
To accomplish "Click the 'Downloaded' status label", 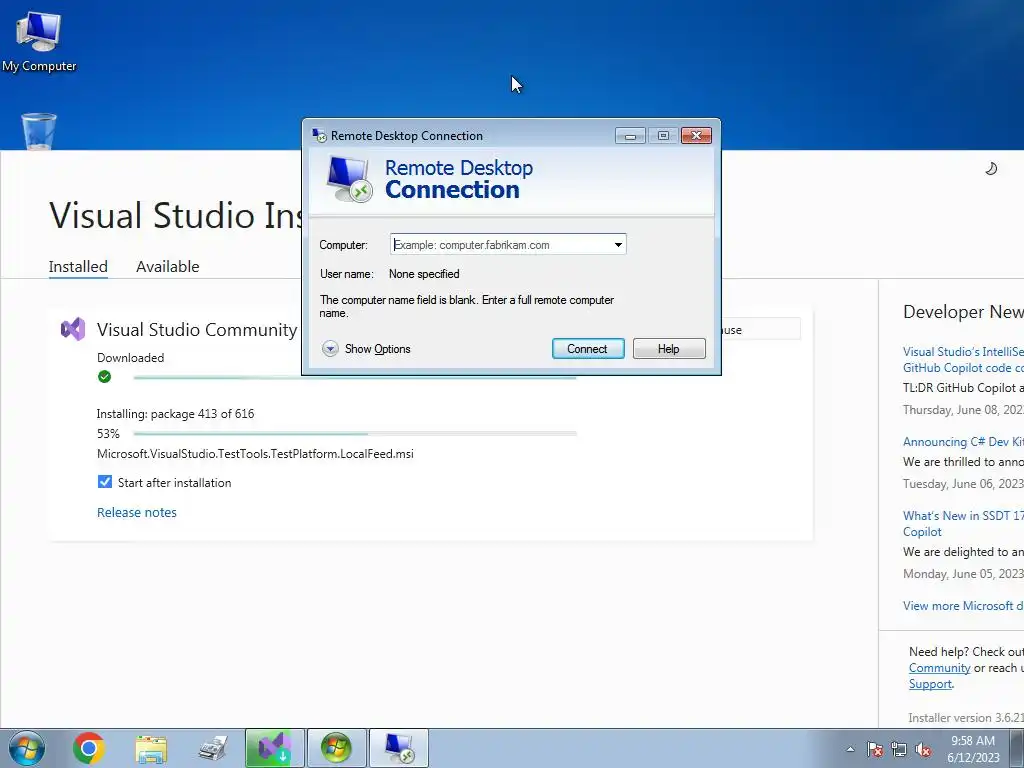I will click(131, 357).
